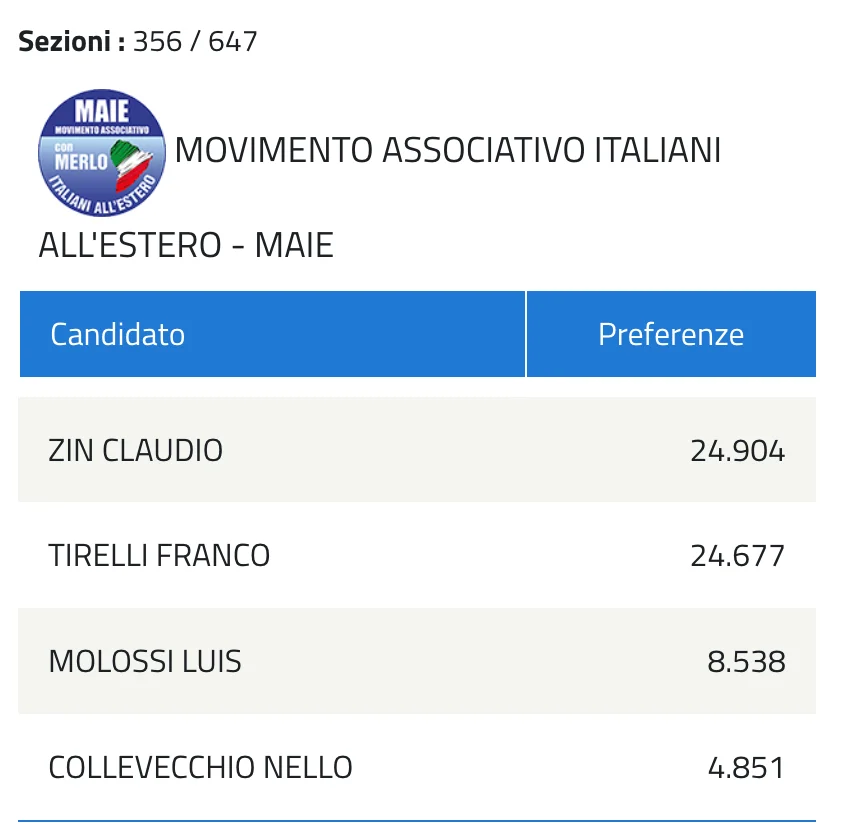The image size is (864, 838).
Task: Click the 356 / 647 sections count
Action: click(x=195, y=41)
